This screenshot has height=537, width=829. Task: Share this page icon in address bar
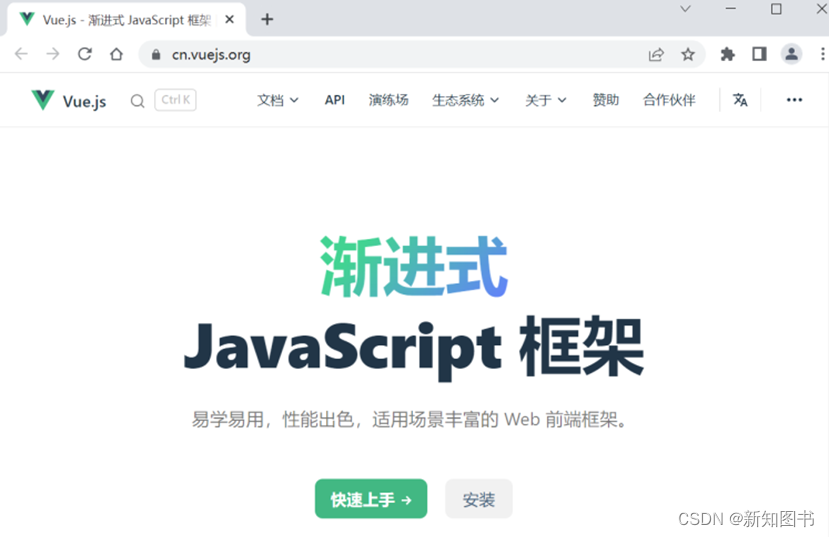656,54
